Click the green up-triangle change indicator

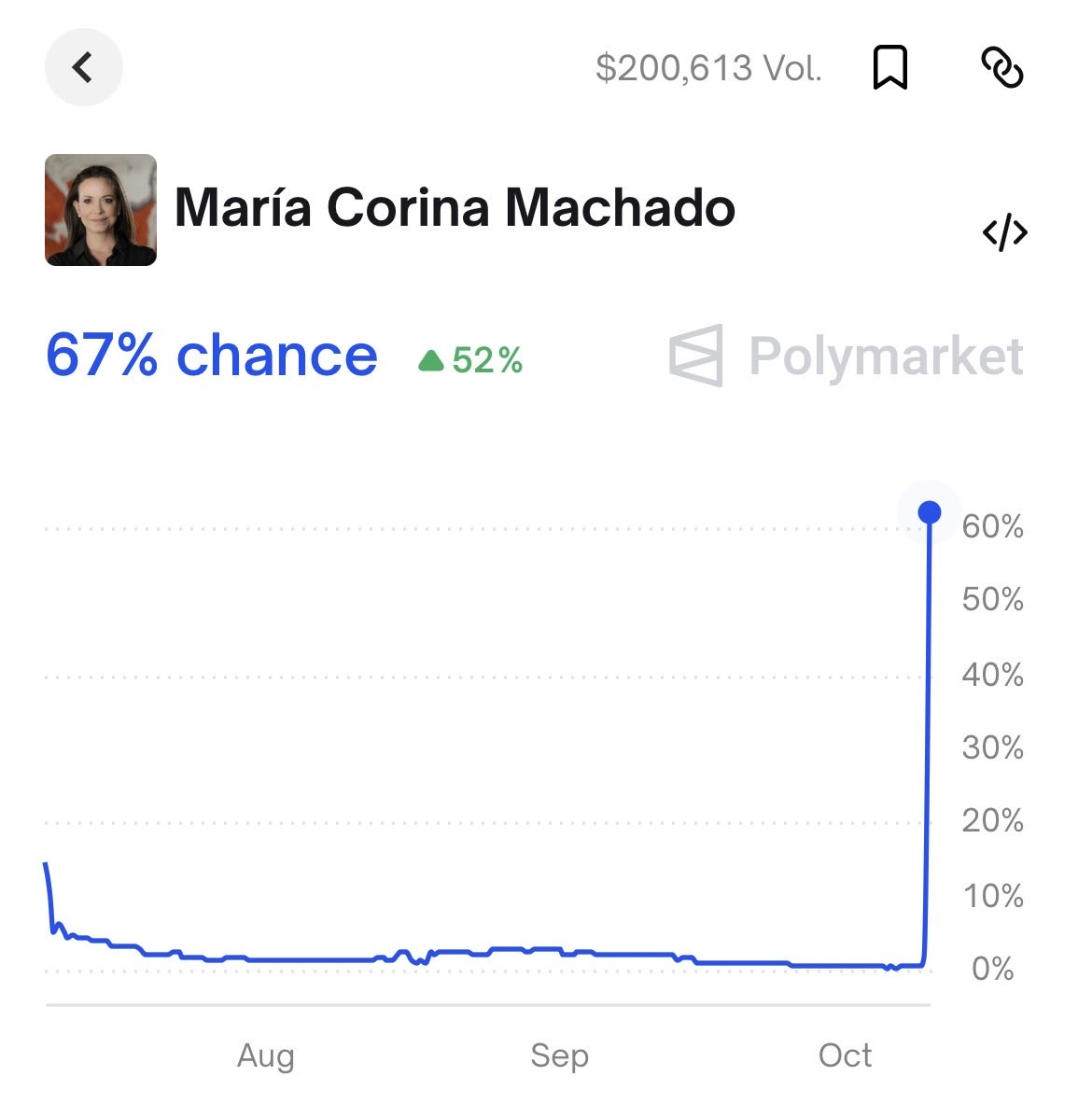click(x=430, y=360)
